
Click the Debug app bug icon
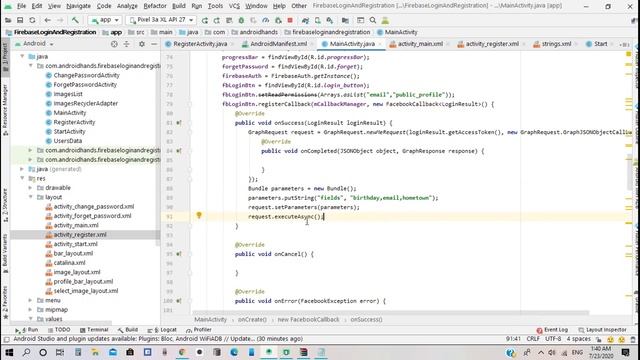click(241, 20)
